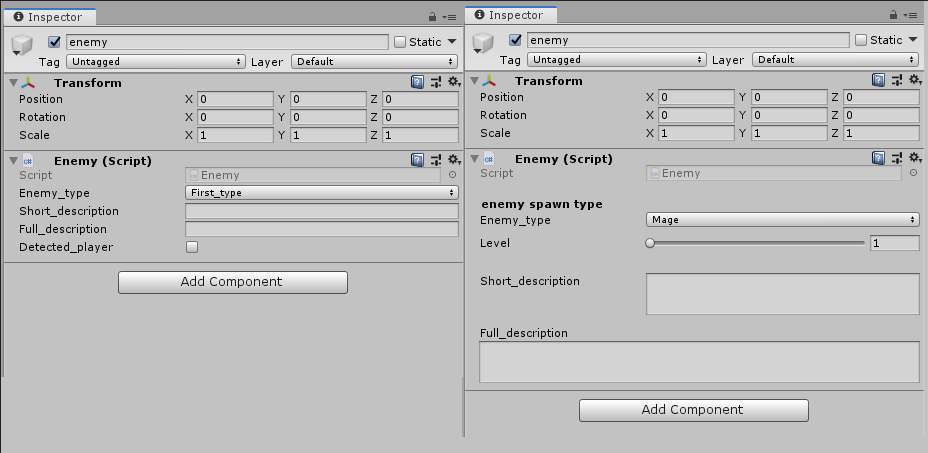Open Transform help icon in left Inspector
The height and width of the screenshot is (453, 928).
coord(417,82)
